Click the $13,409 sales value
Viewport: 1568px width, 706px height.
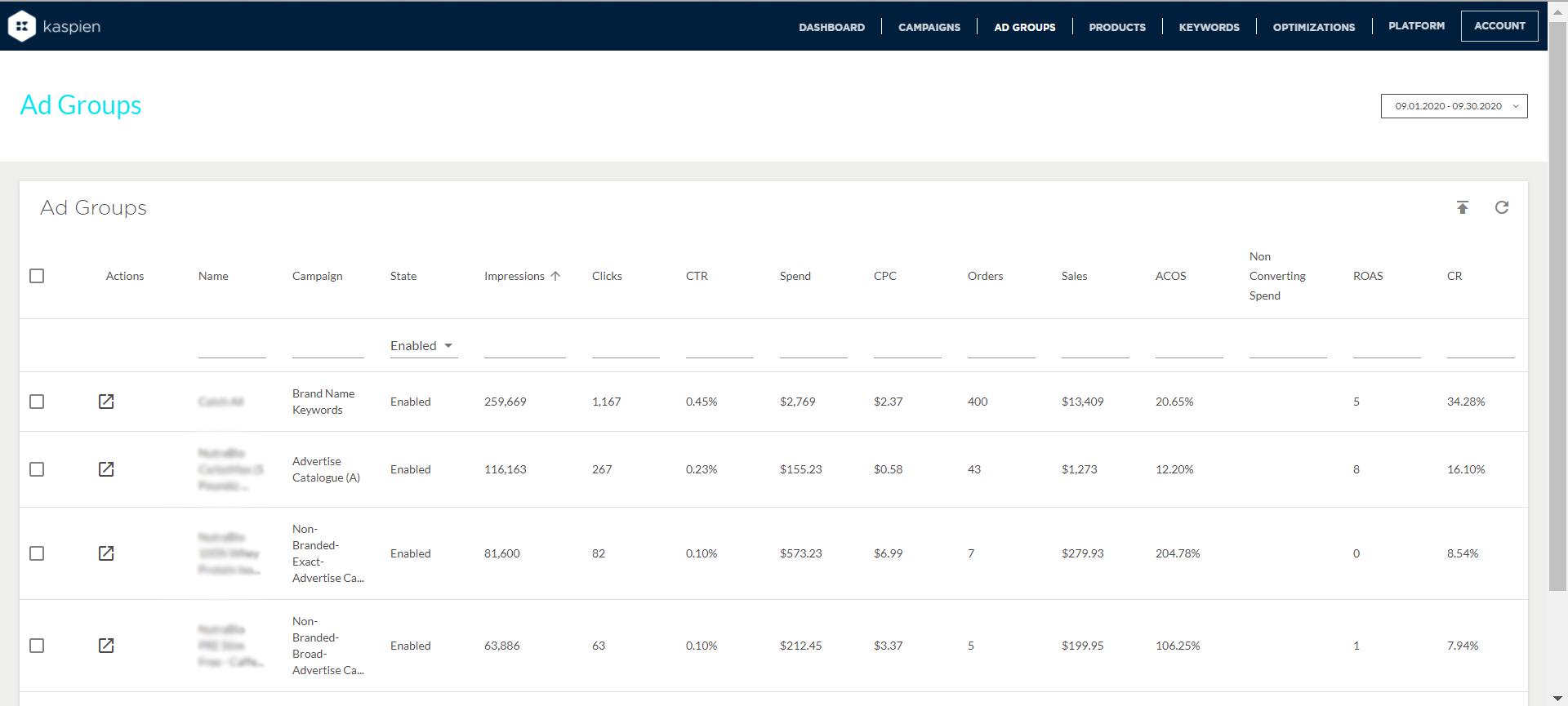tap(1082, 402)
